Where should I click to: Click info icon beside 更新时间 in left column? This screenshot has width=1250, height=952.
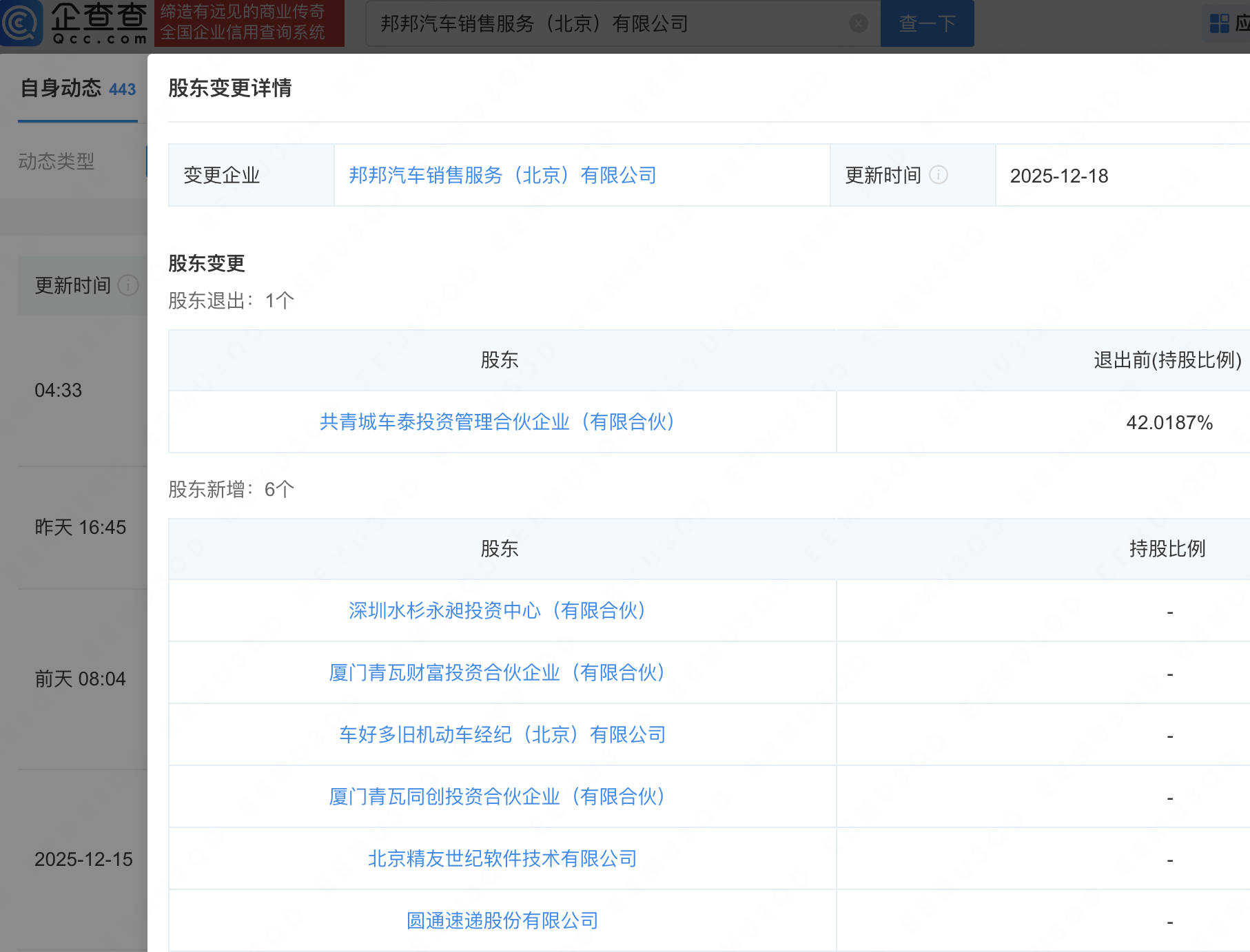pyautogui.click(x=128, y=285)
